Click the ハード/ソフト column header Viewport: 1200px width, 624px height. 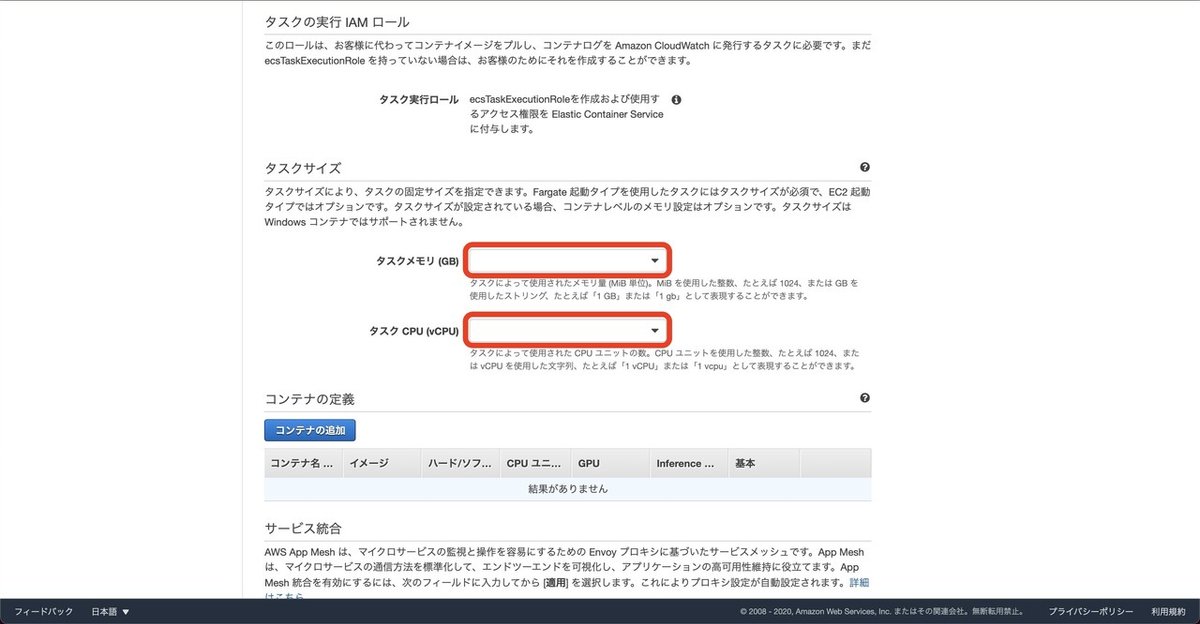point(459,463)
